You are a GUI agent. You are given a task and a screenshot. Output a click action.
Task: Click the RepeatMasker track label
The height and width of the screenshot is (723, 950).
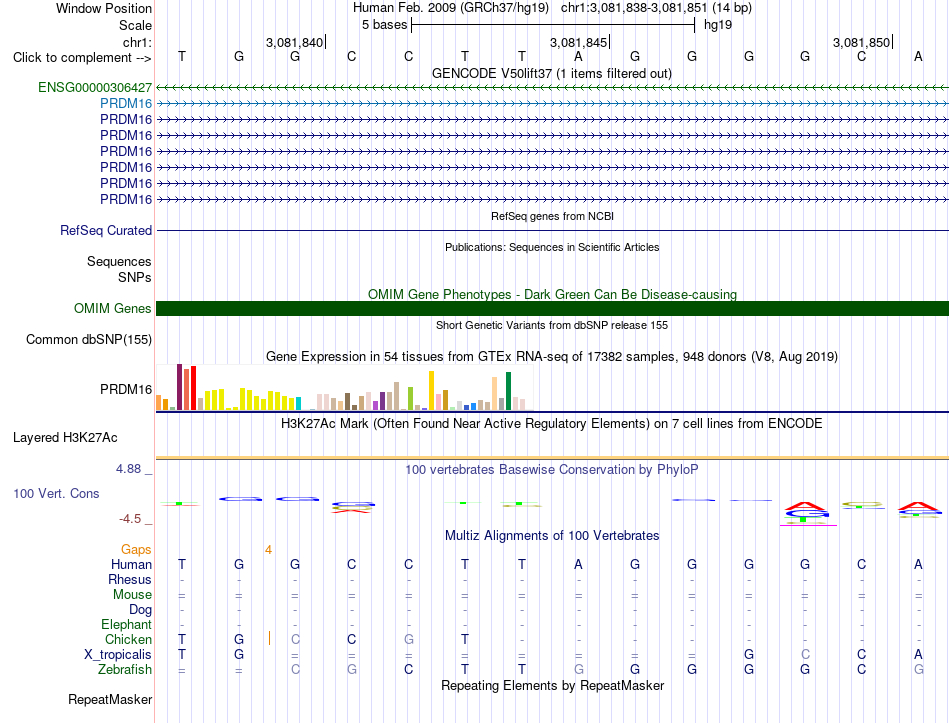110,699
